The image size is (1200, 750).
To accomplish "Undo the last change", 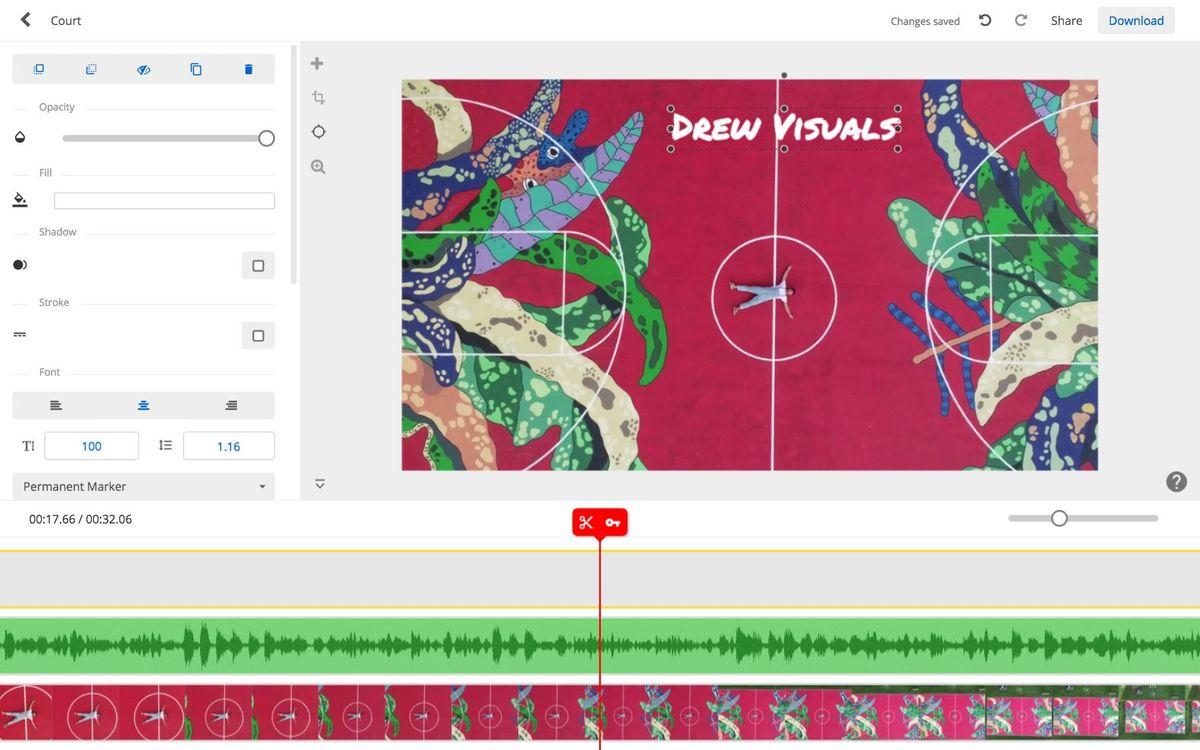I will [985, 20].
